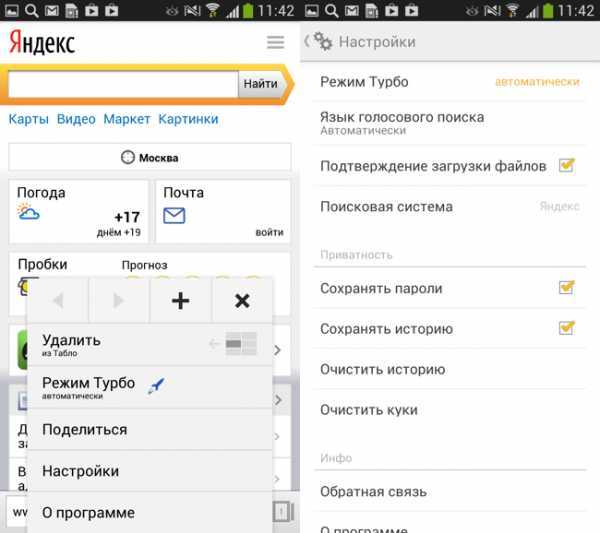Screen dimensions: 600x533
Task: Tap the tabs icon in bottom bar
Action: click(x=284, y=512)
